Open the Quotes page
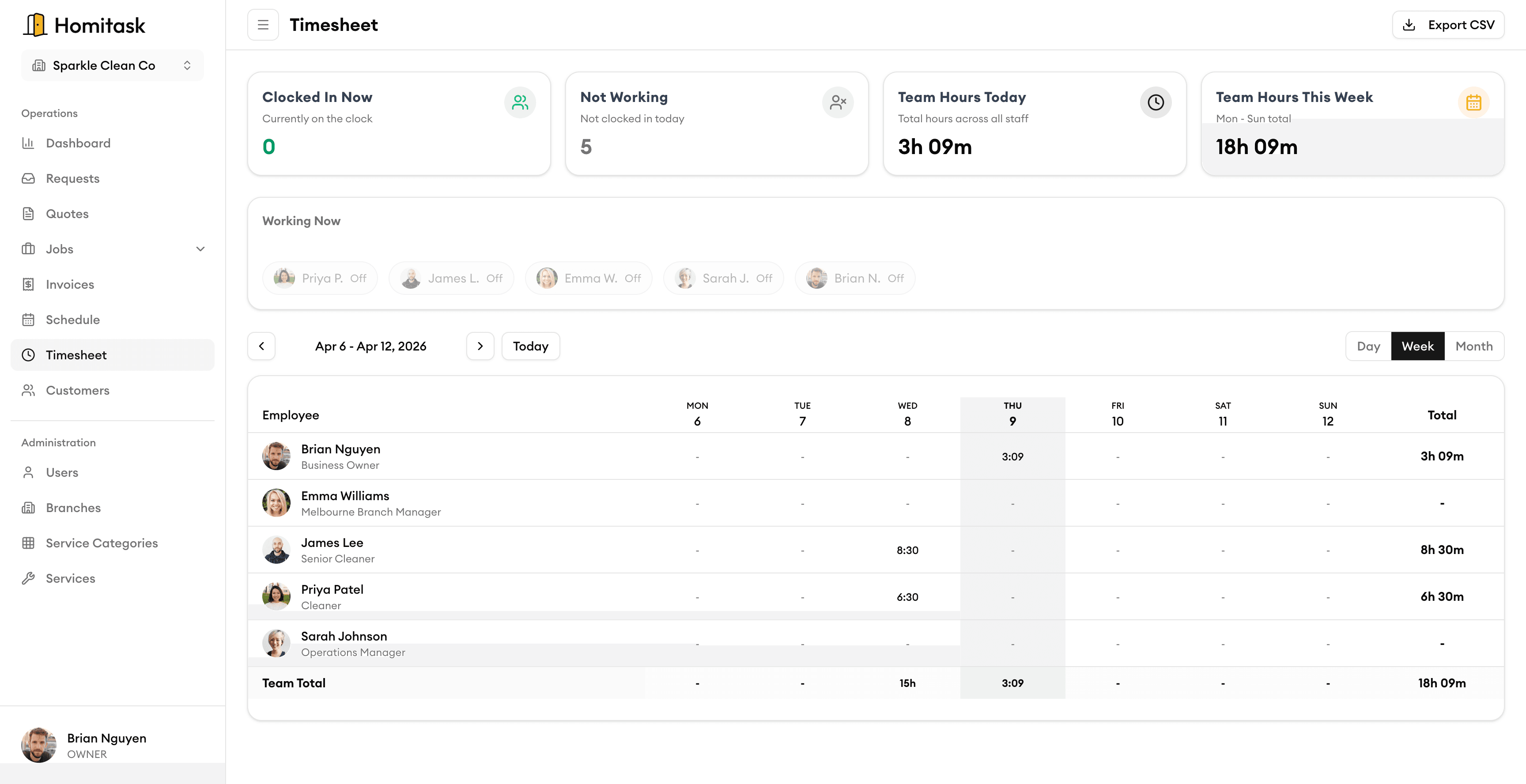Viewport: 1526px width, 784px height. pos(67,214)
